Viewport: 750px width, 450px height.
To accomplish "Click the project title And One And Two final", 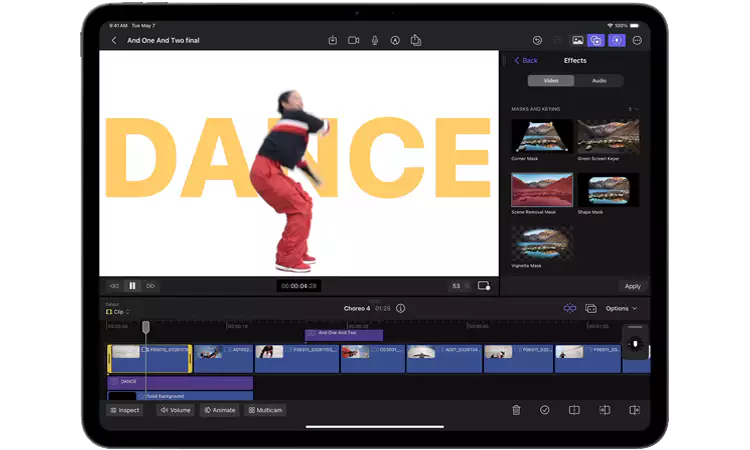I will [x=163, y=41].
